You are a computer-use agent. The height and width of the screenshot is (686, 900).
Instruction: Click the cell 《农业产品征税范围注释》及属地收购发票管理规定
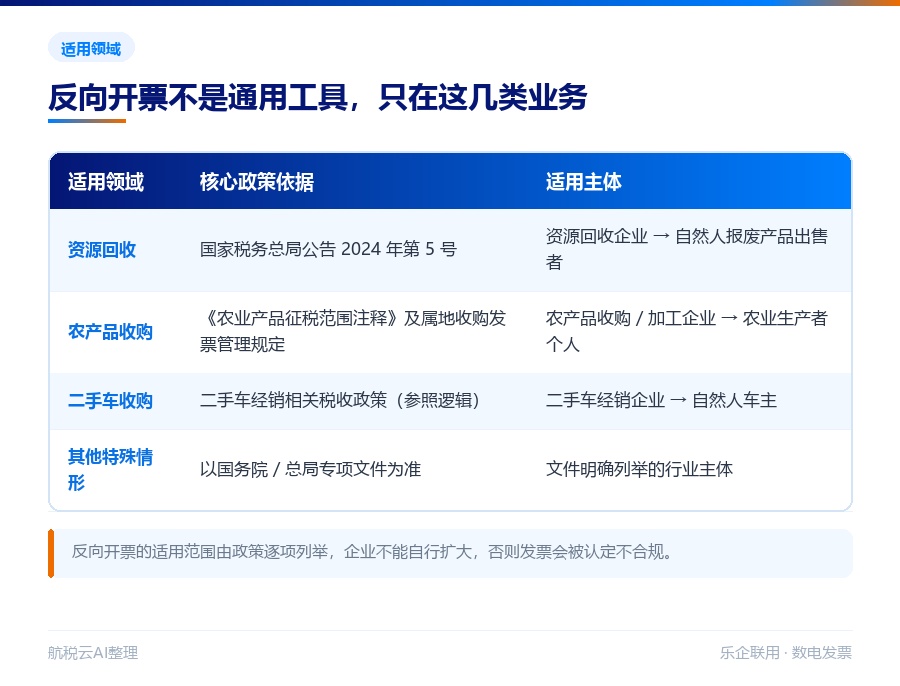coord(353,331)
